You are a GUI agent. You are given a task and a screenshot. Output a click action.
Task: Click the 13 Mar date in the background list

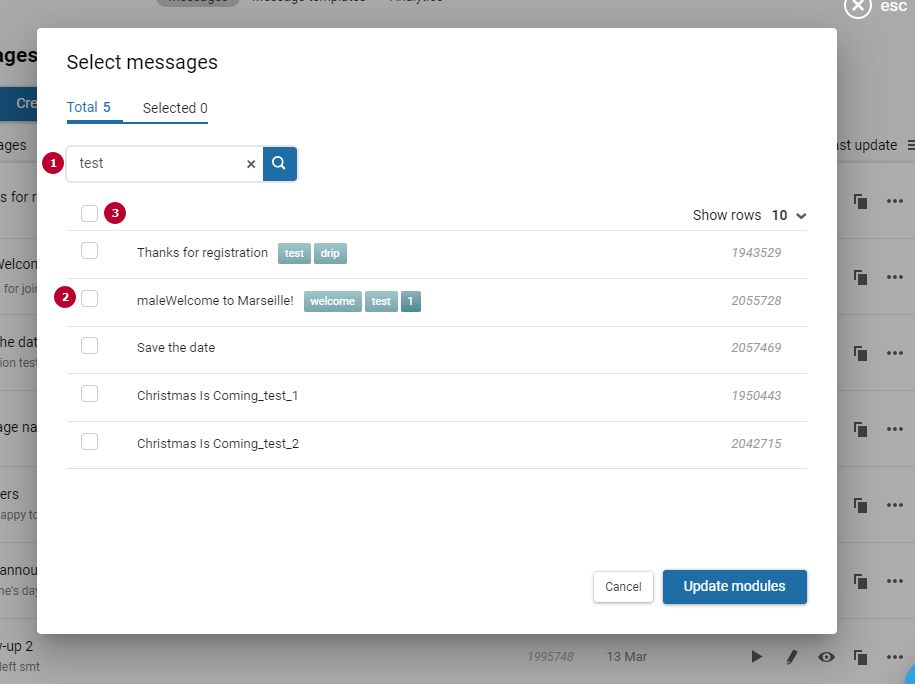[627, 657]
